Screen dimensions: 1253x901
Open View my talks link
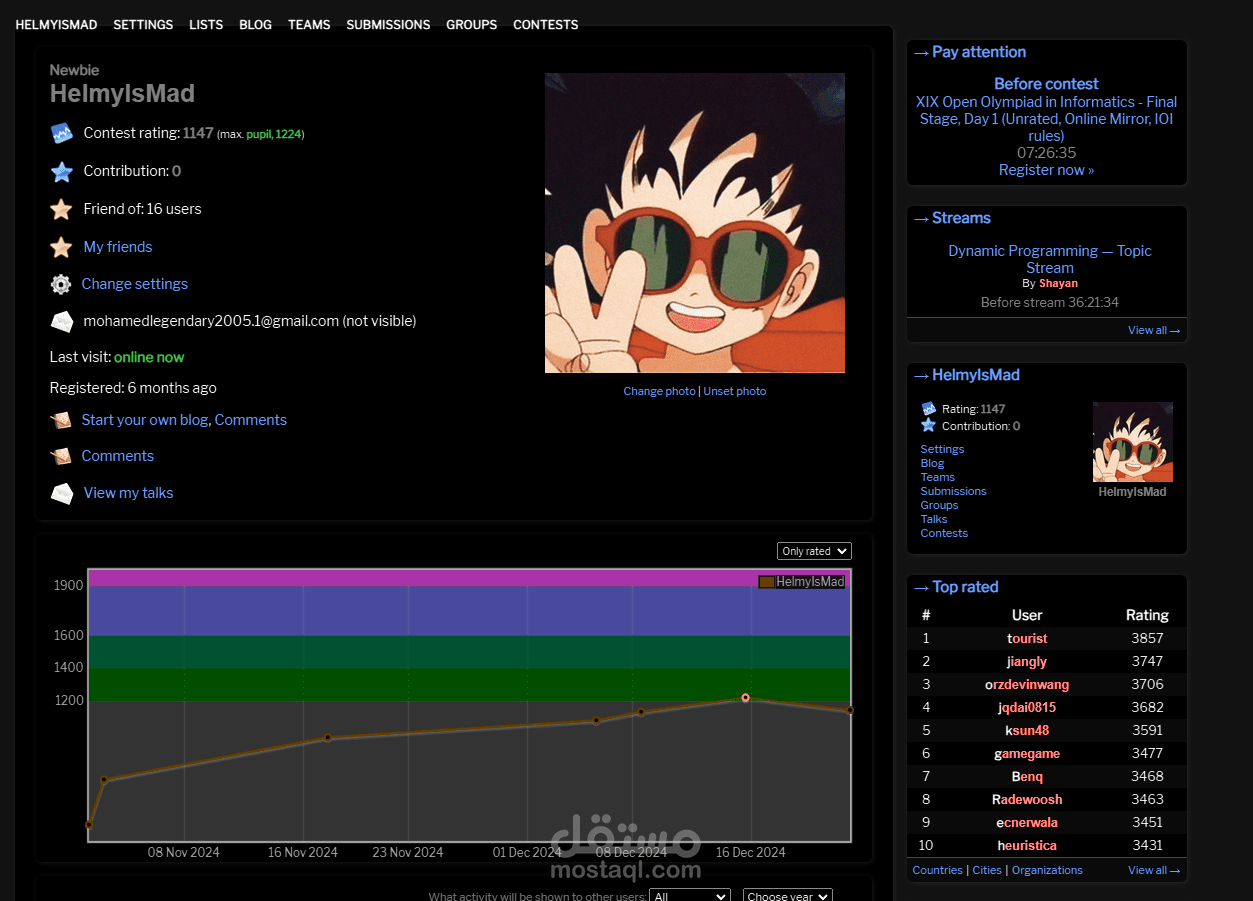pyautogui.click(x=128, y=493)
